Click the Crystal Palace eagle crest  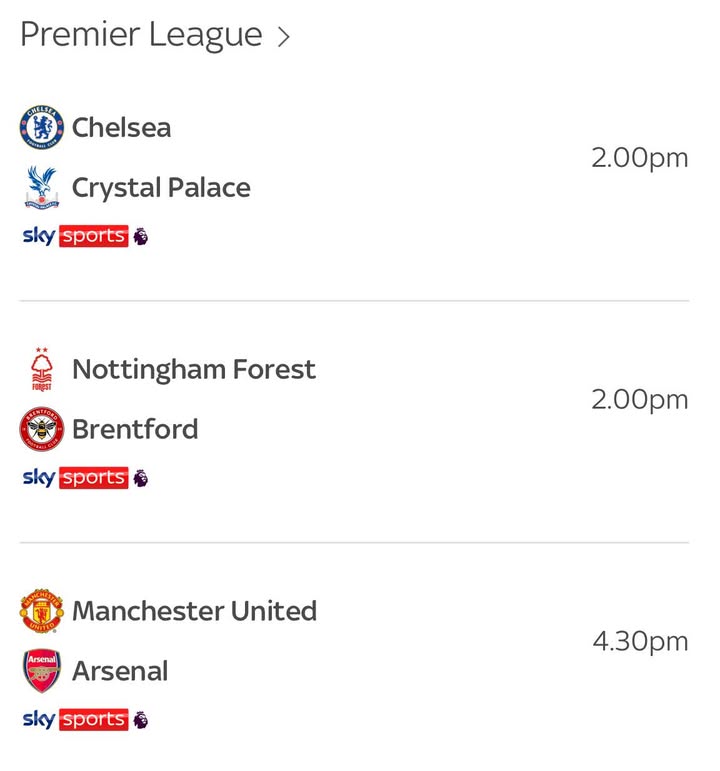pyautogui.click(x=42, y=187)
